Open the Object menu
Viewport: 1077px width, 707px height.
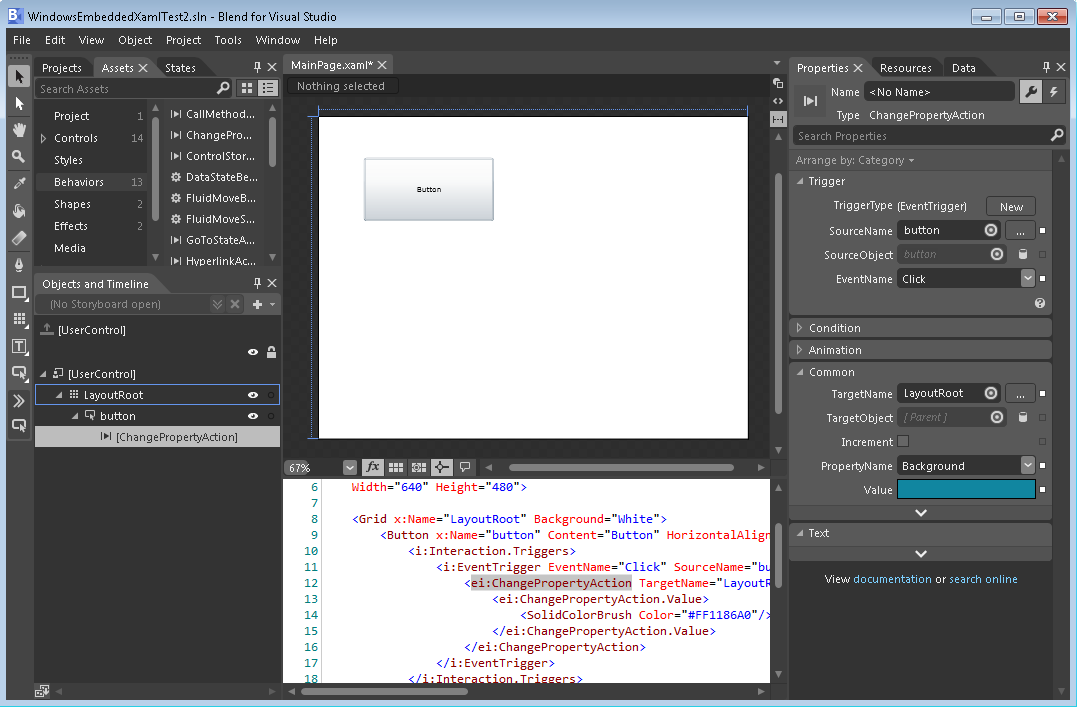click(135, 40)
